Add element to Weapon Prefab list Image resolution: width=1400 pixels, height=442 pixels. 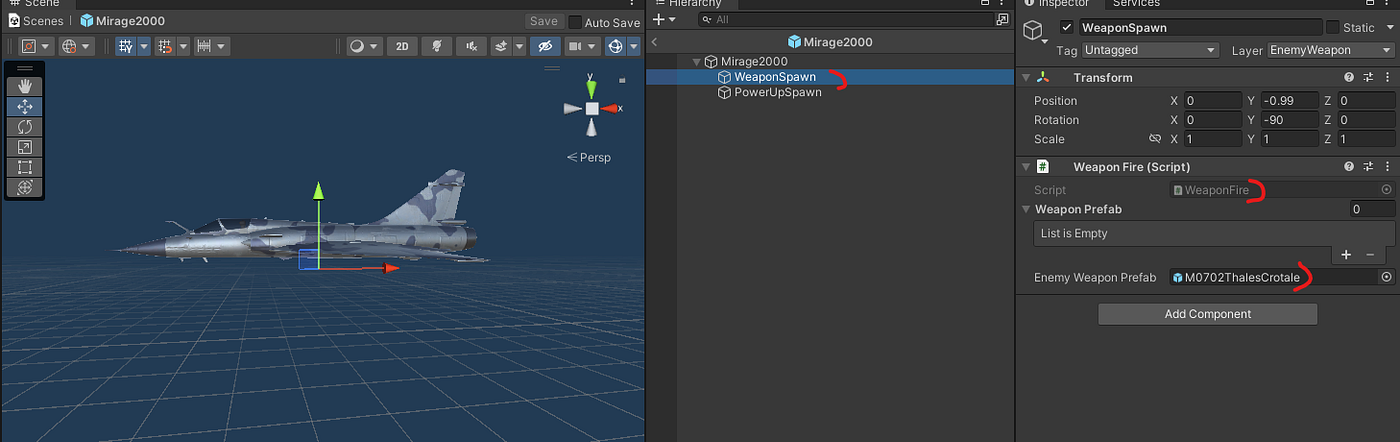click(x=1346, y=255)
